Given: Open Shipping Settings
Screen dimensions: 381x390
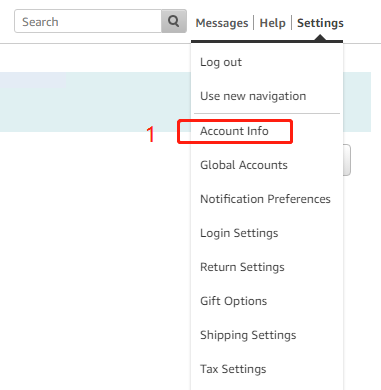Looking at the screenshot, I should coord(248,335).
